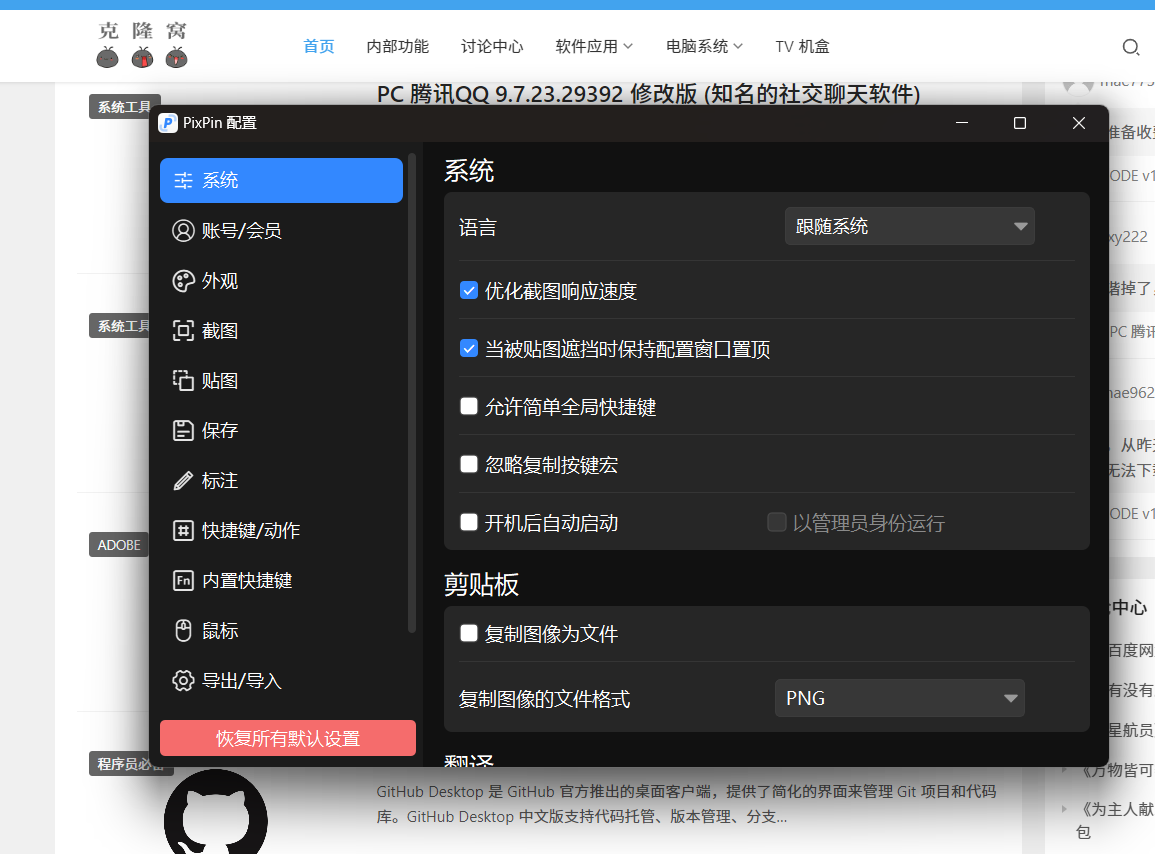Click the PixPin logo in title bar
1155x854 pixels.
168,123
